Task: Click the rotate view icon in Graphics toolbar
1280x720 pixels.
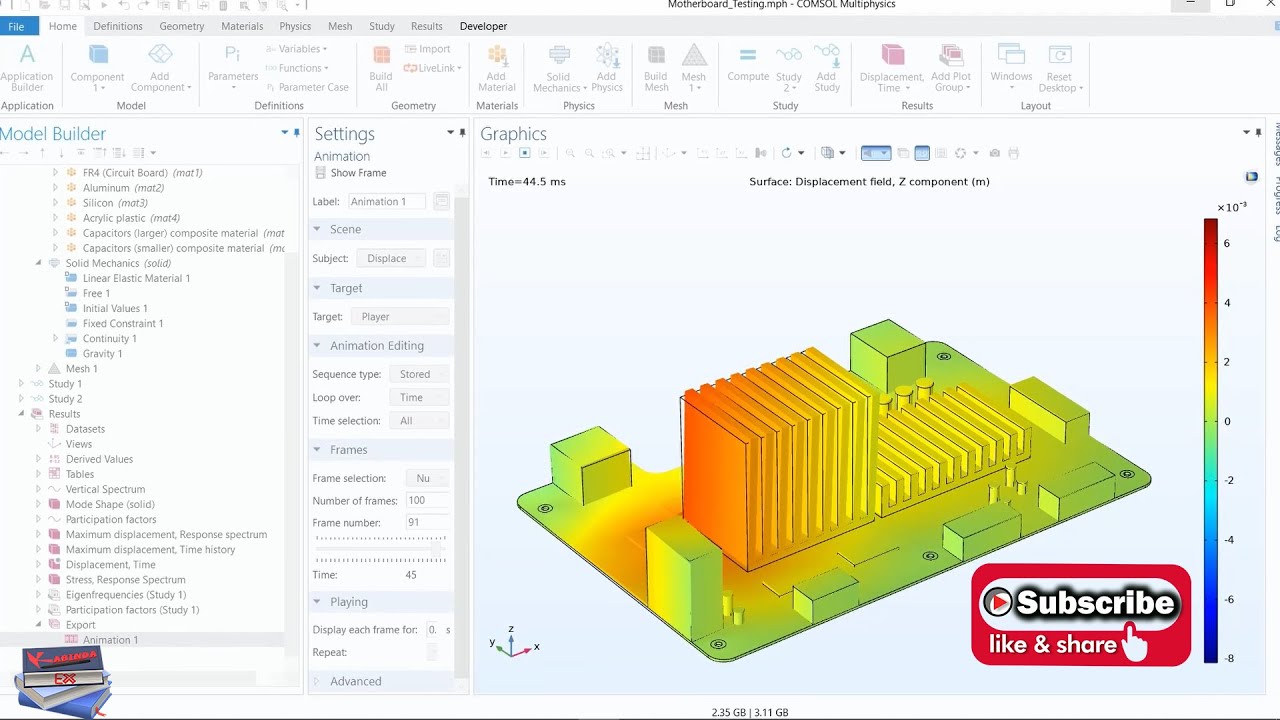Action: pyautogui.click(x=787, y=153)
